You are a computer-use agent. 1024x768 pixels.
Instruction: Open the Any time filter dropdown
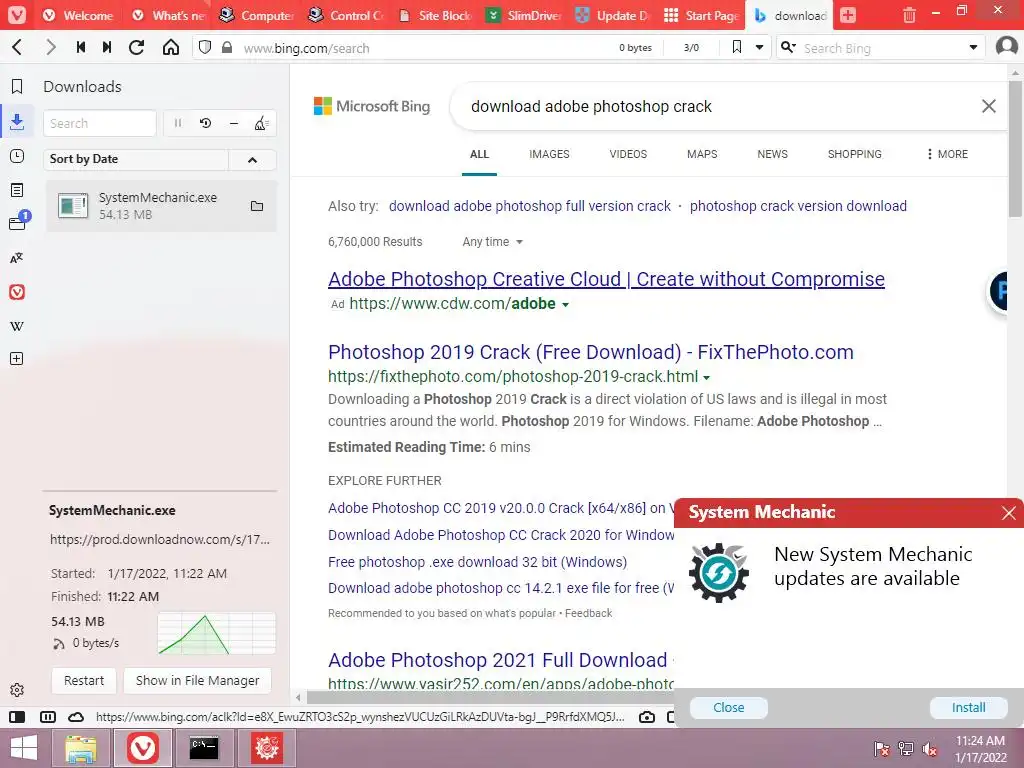492,242
